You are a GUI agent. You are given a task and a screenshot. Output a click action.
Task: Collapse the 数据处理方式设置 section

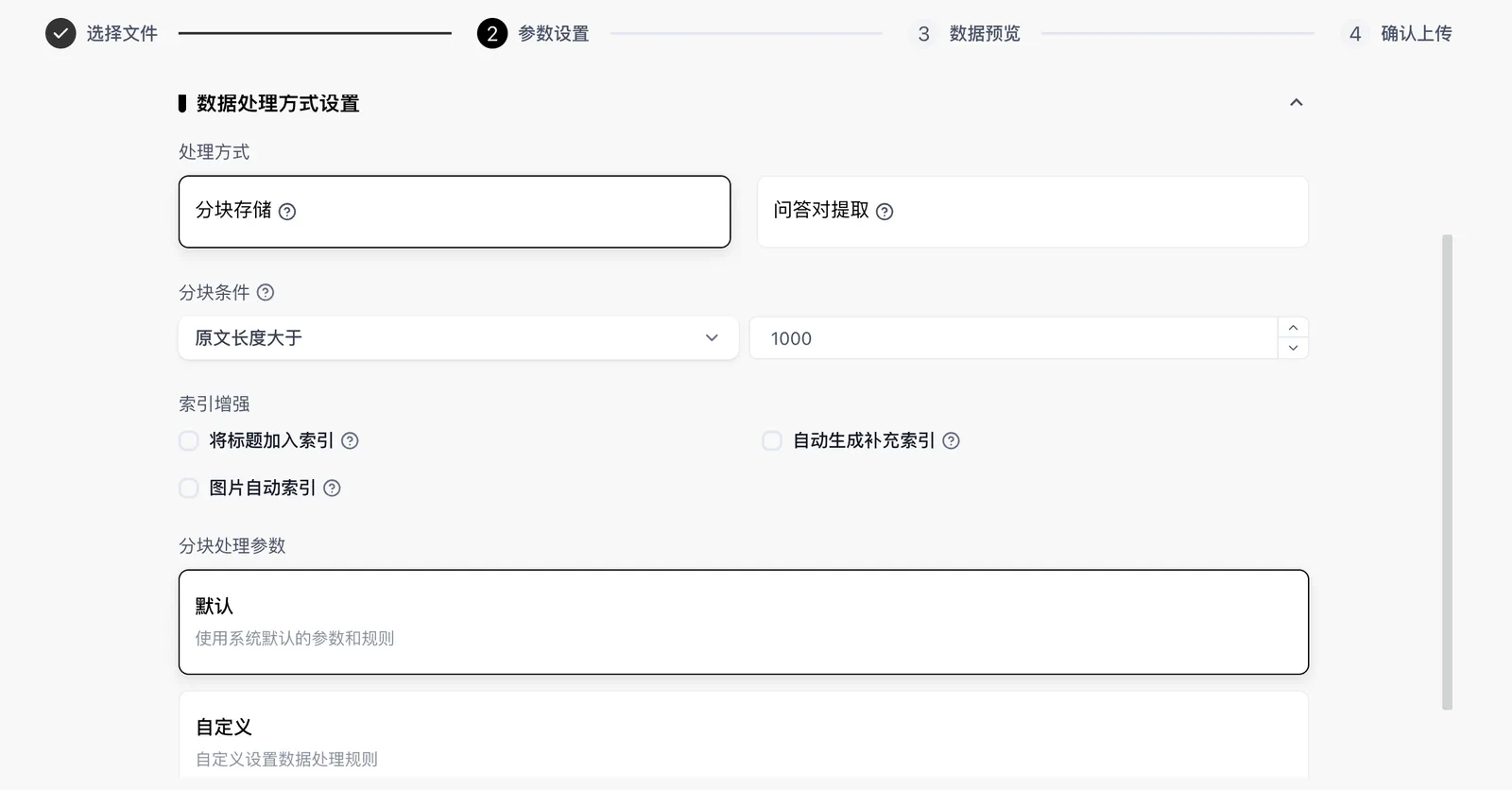[1297, 102]
